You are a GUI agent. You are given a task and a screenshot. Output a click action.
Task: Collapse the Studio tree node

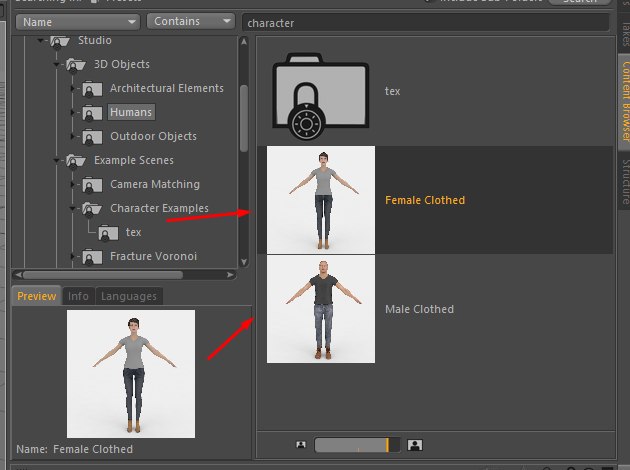[x=40, y=40]
